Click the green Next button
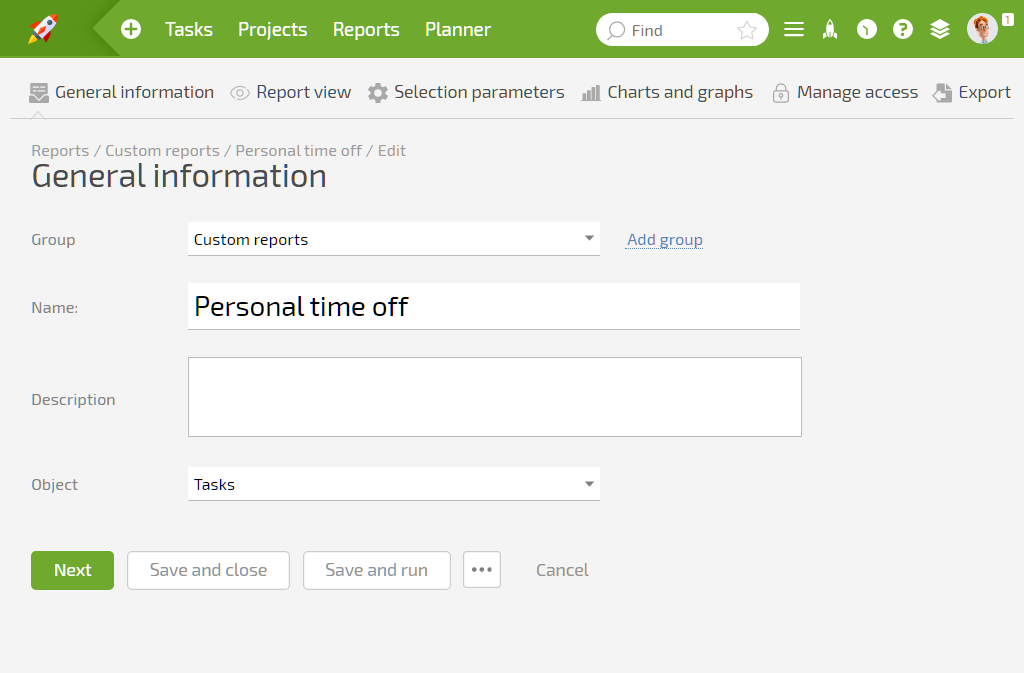This screenshot has width=1024, height=673. click(72, 570)
